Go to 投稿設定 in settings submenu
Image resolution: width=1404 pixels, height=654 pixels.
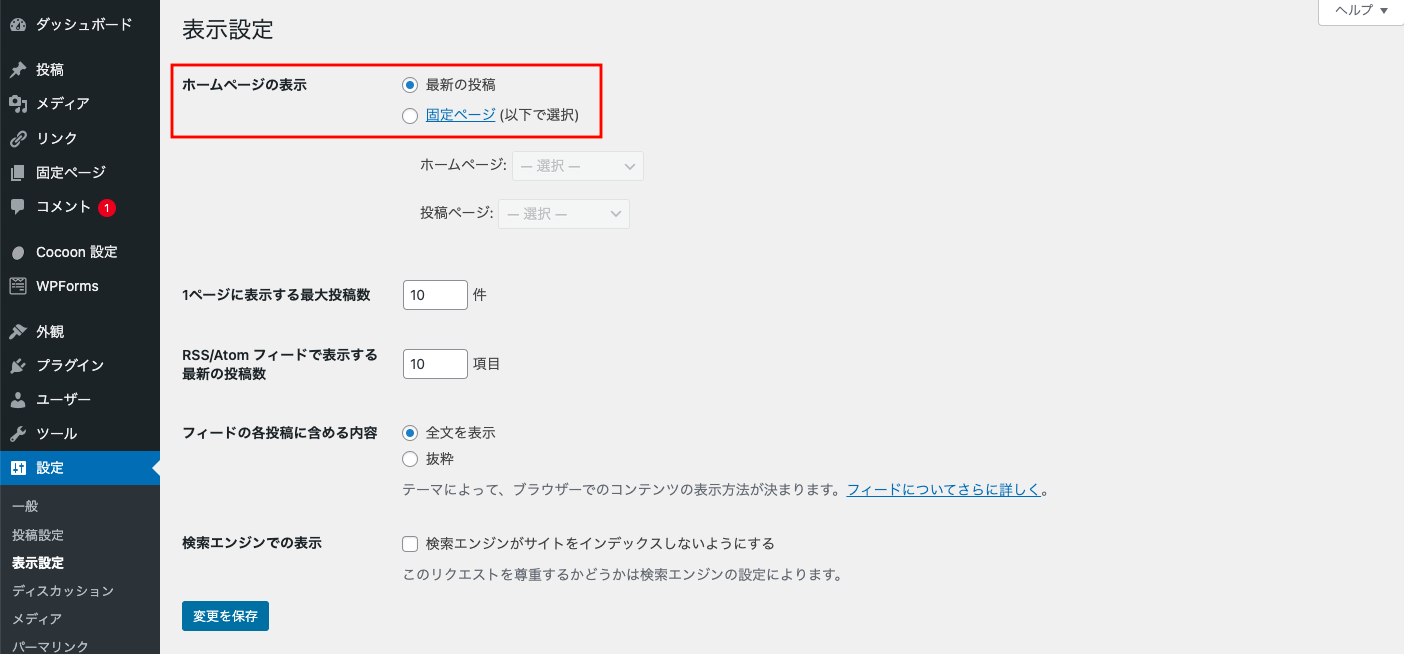[x=38, y=535]
